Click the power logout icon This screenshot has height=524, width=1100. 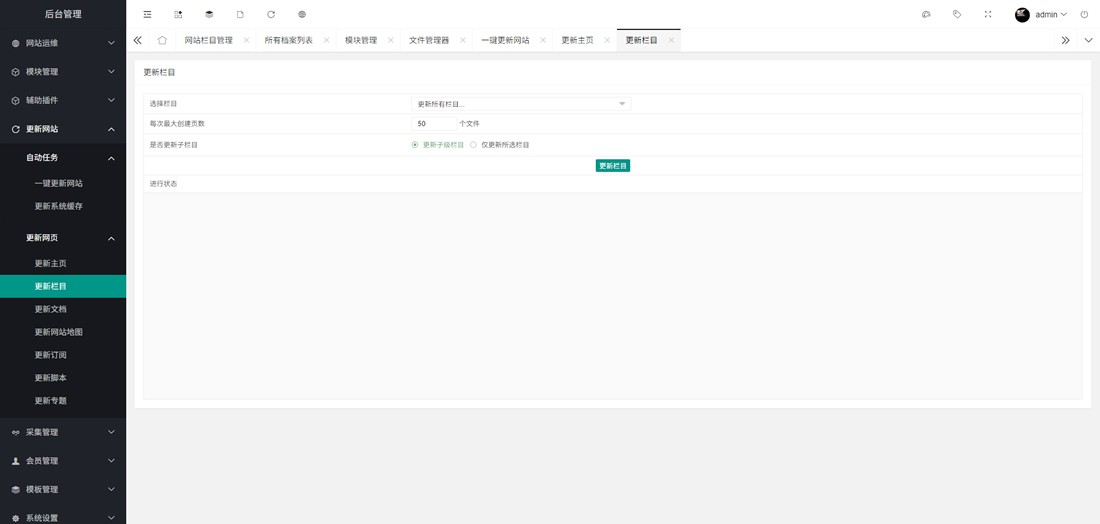point(1084,15)
